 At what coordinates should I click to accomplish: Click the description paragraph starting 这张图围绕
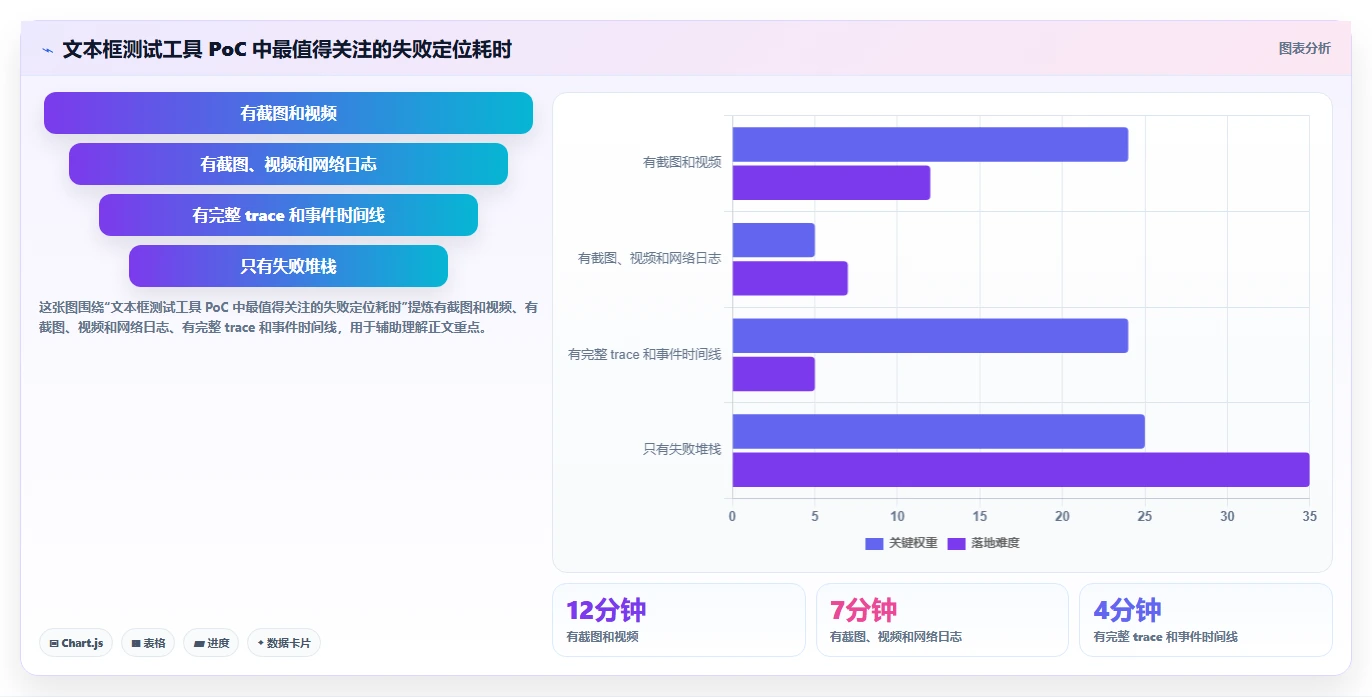coord(288,317)
